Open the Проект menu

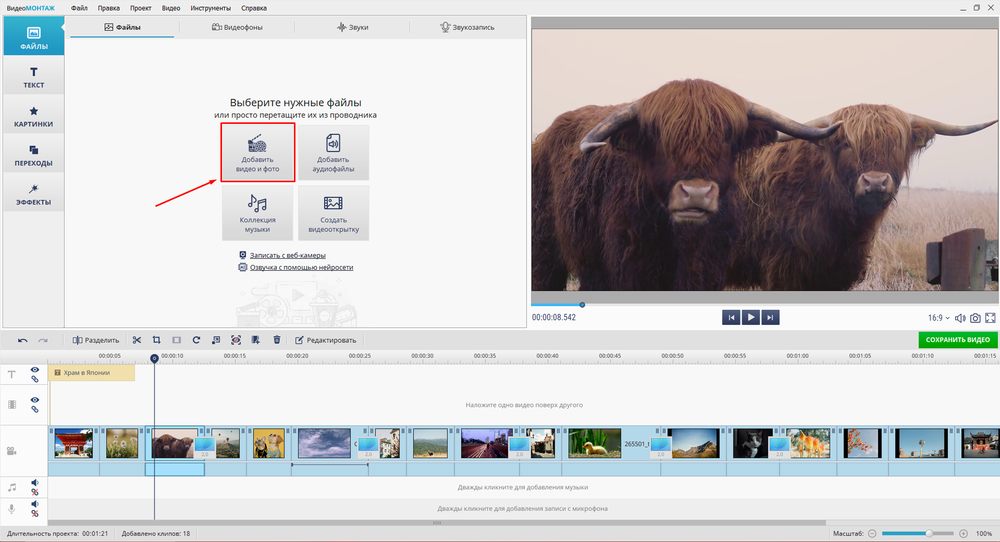[x=139, y=7]
